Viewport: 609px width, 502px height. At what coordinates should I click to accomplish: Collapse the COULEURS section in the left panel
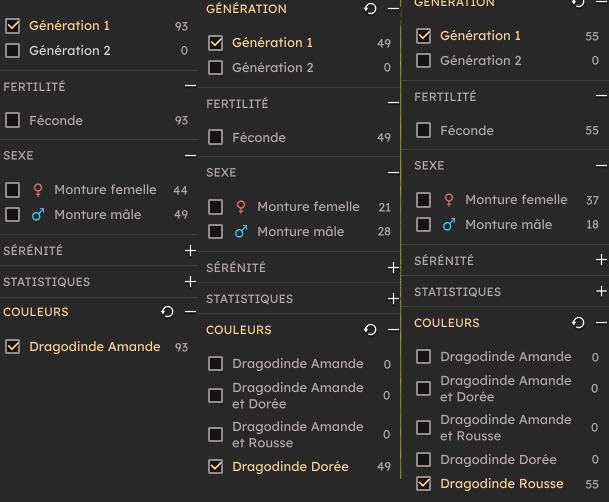[x=190, y=312]
